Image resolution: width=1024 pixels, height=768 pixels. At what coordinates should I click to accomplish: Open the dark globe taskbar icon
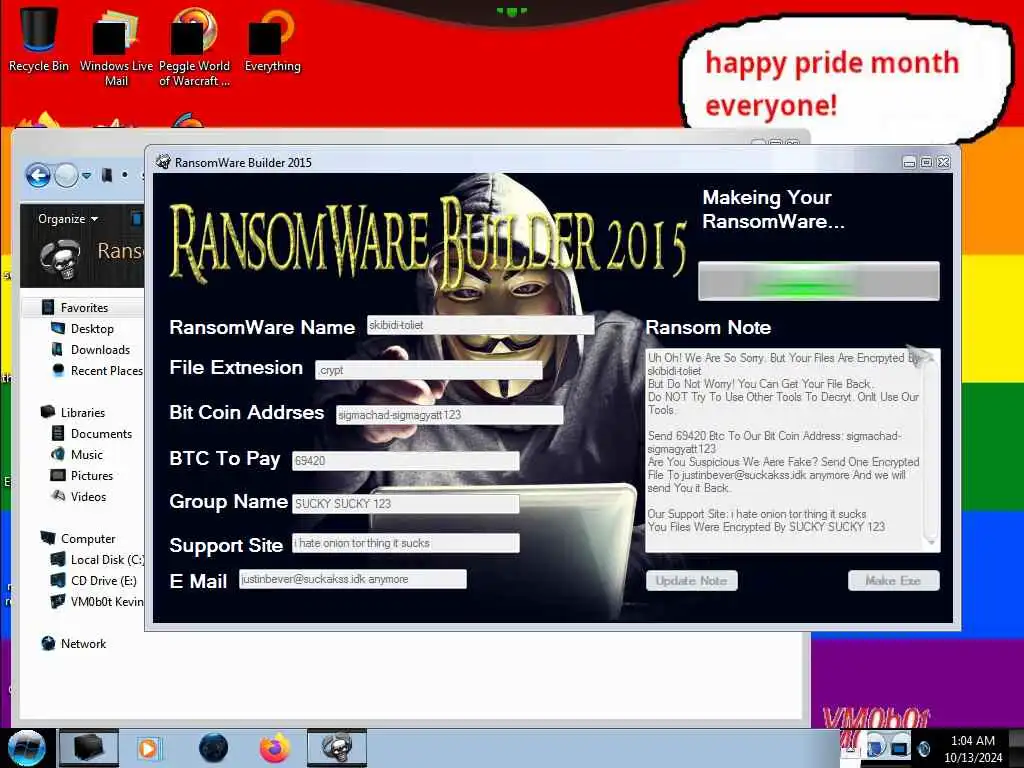tap(214, 748)
